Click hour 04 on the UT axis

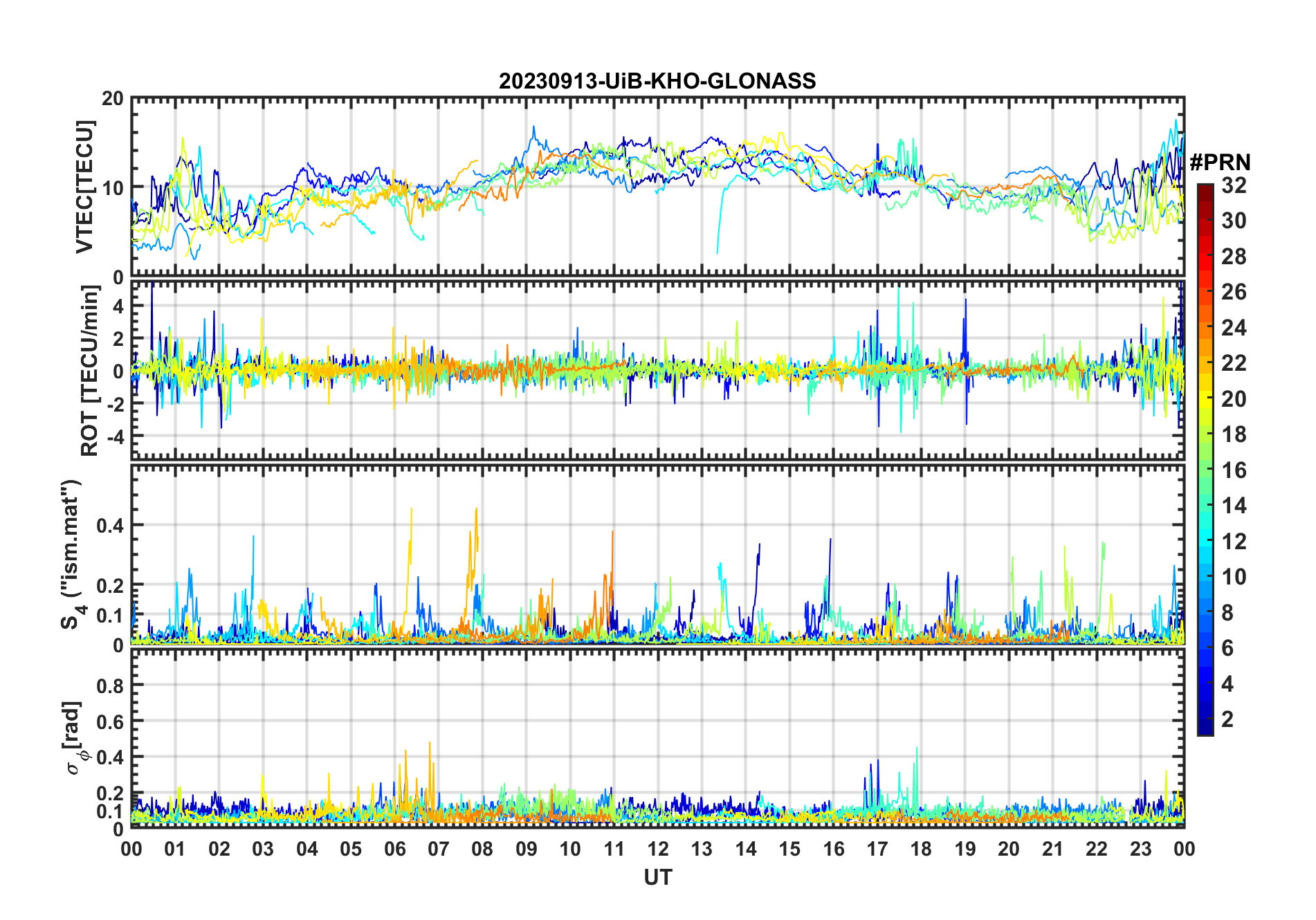point(307,849)
